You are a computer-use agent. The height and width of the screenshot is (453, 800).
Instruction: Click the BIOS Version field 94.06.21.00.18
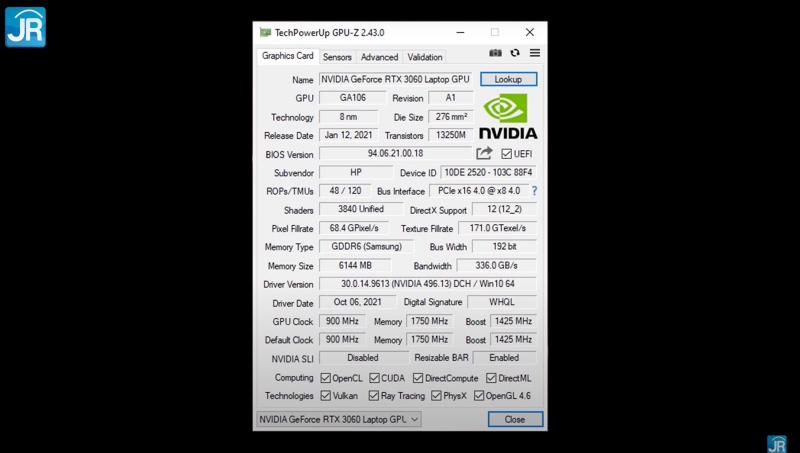[395, 154]
